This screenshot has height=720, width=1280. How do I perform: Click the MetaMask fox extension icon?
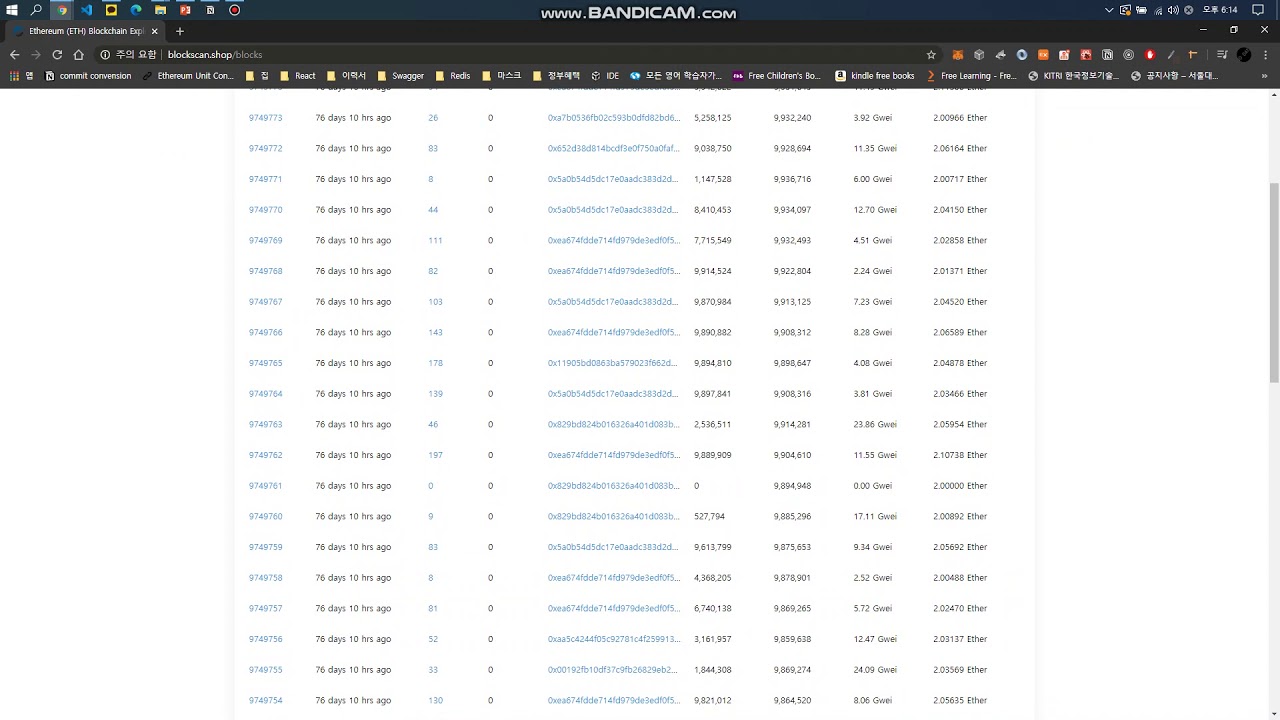click(957, 55)
